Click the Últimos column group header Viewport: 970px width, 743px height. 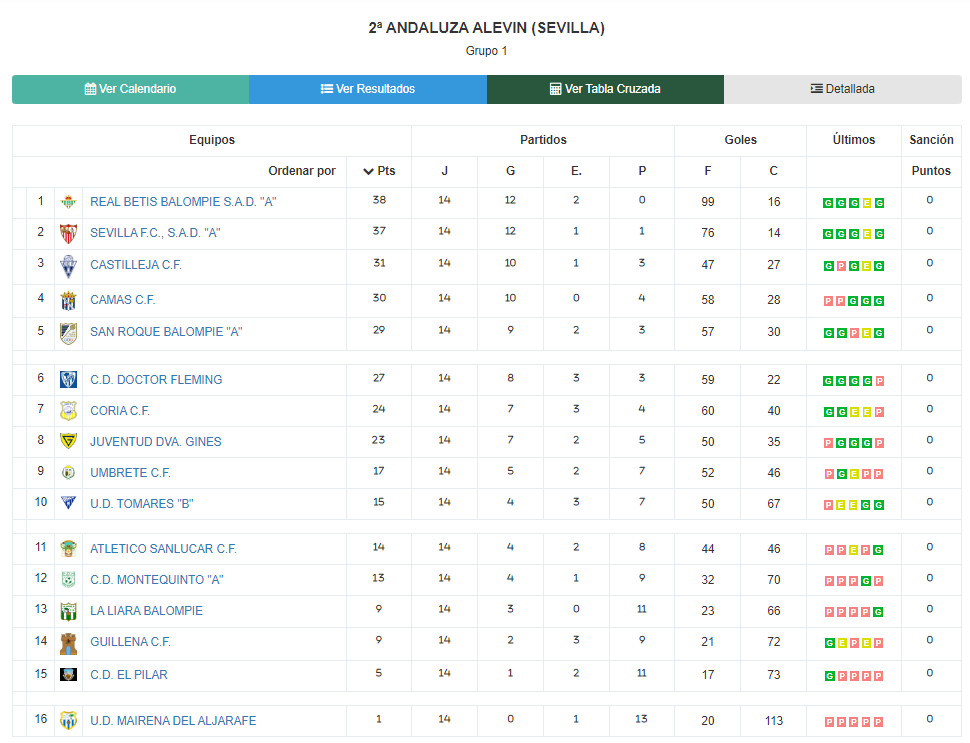[854, 140]
